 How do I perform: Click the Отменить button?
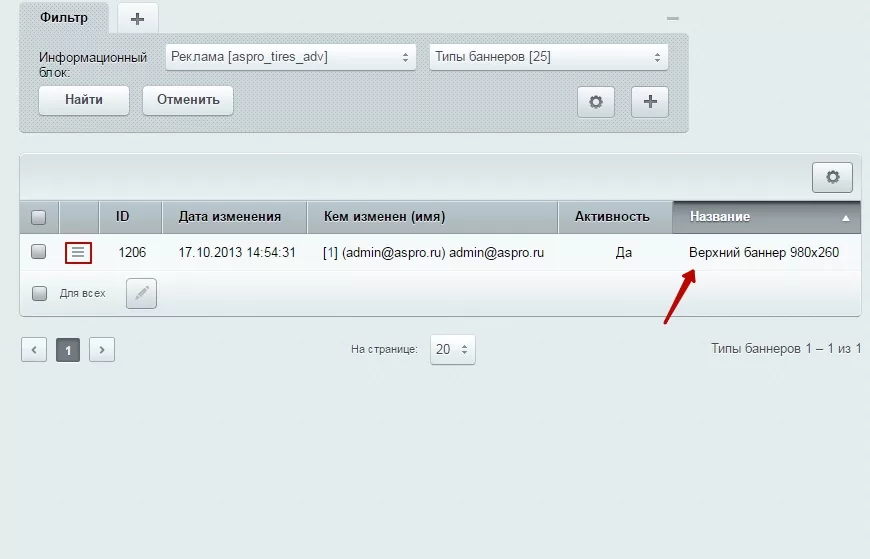click(x=188, y=100)
